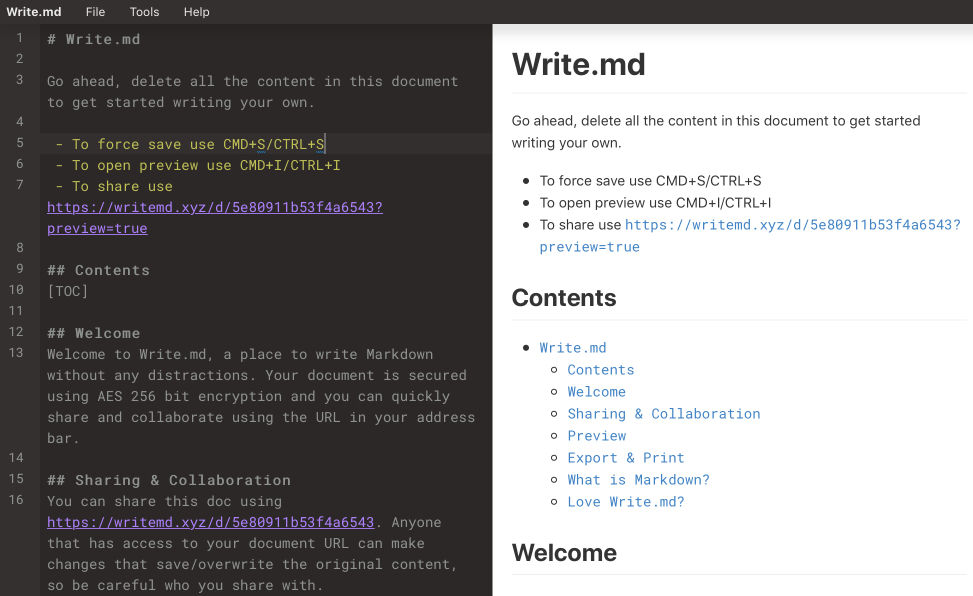Click the Write.md top-level TOC link
This screenshot has width=973, height=596.
coord(572,348)
